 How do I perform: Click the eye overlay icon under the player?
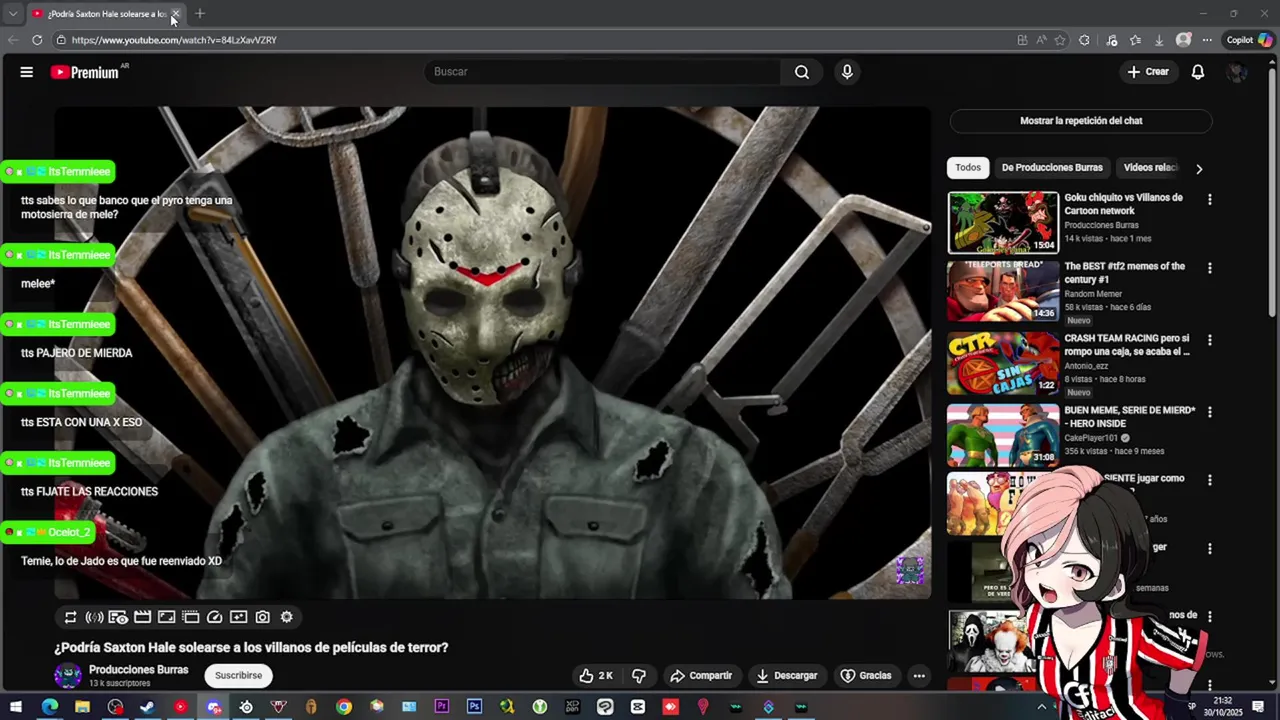tap(118, 618)
